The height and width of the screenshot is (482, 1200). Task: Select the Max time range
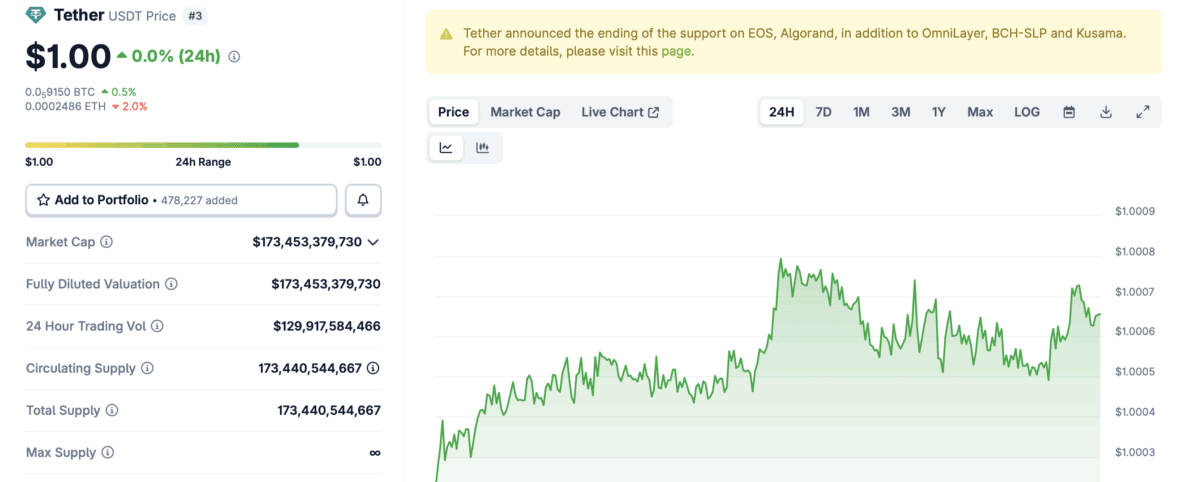click(980, 112)
